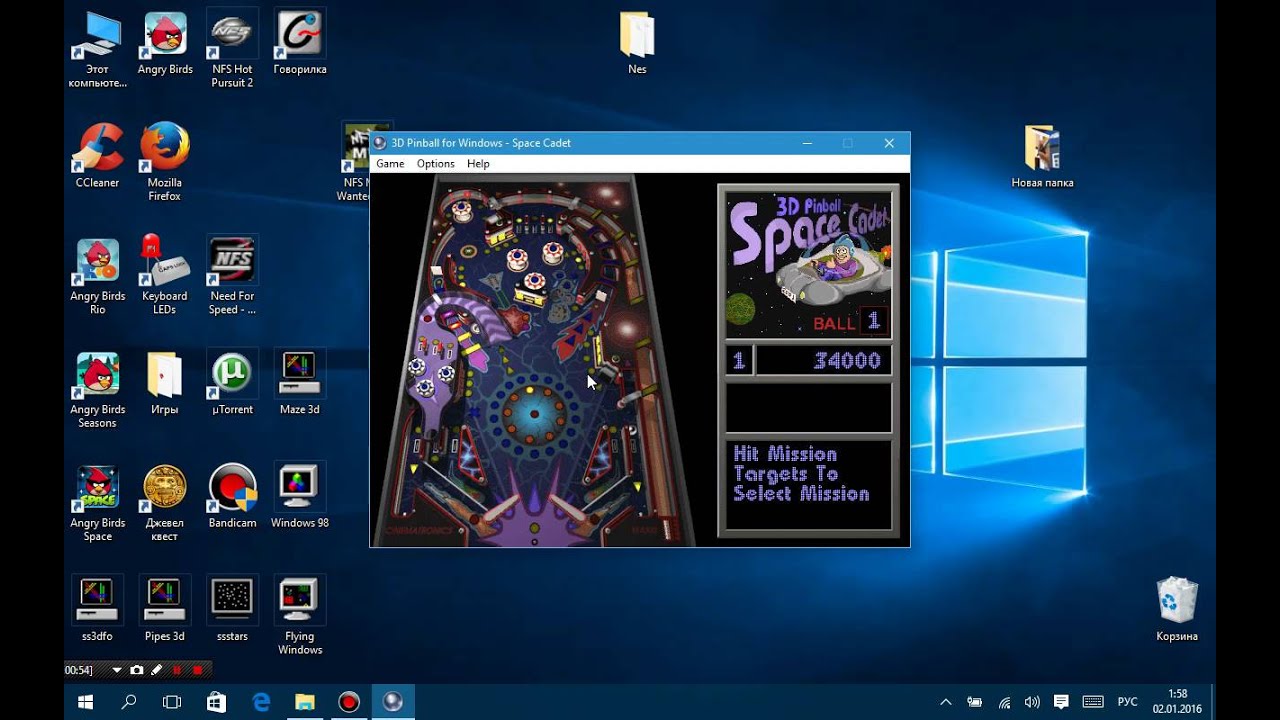Open the Windows Start menu
Image resolution: width=1280 pixels, height=720 pixels.
pos(85,702)
